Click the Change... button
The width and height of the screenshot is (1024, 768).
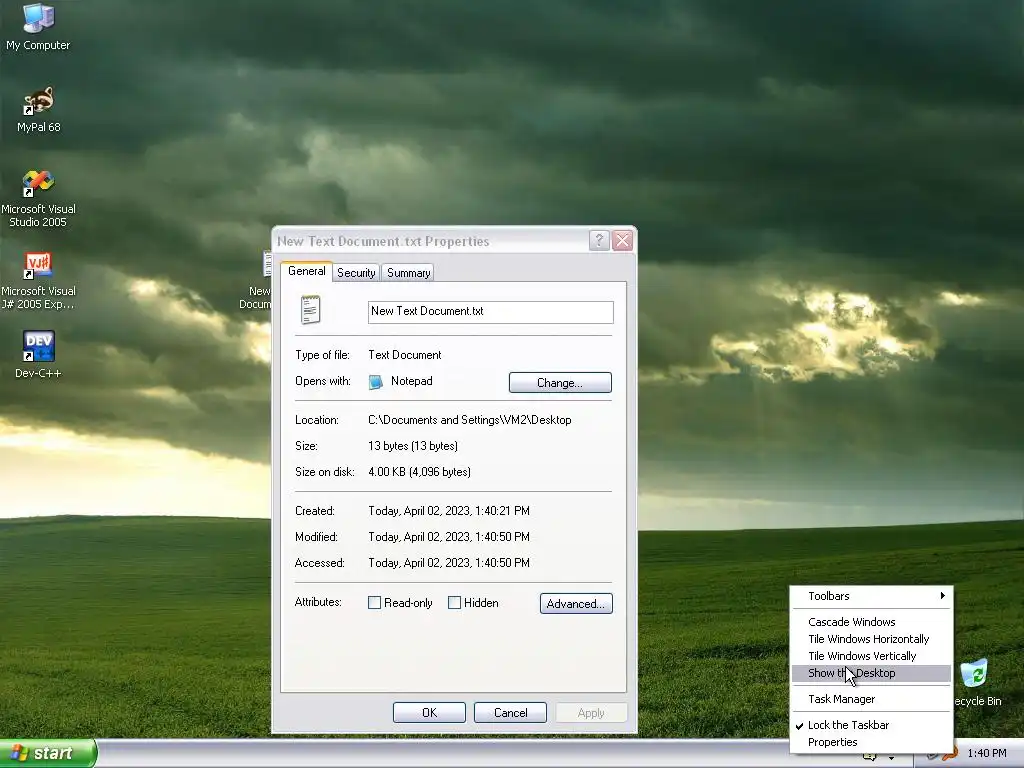point(560,383)
